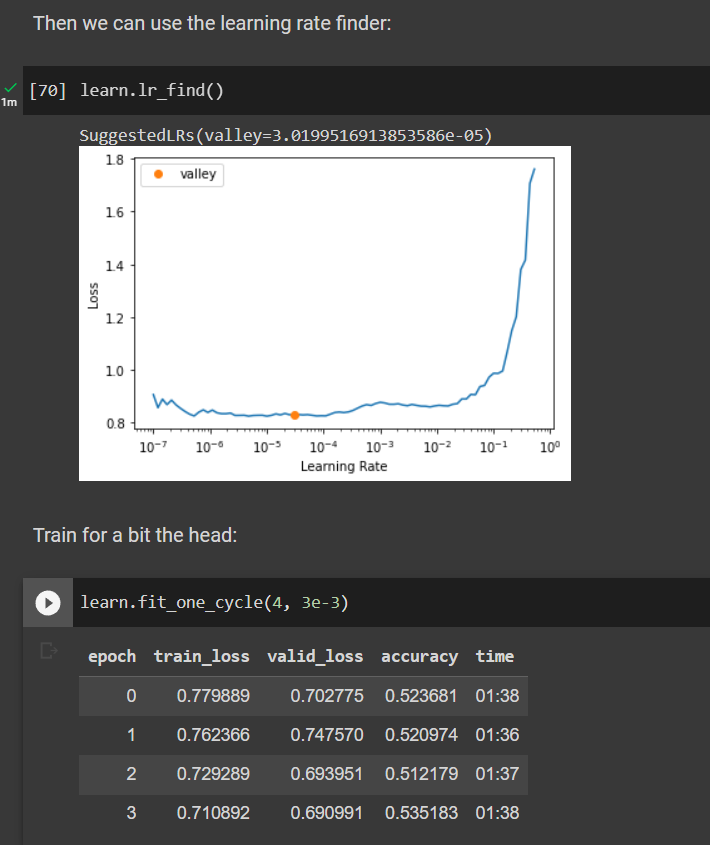This screenshot has height=845, width=710.
Task: Select the play arrow inside the second cell gutter
Action: point(46,602)
